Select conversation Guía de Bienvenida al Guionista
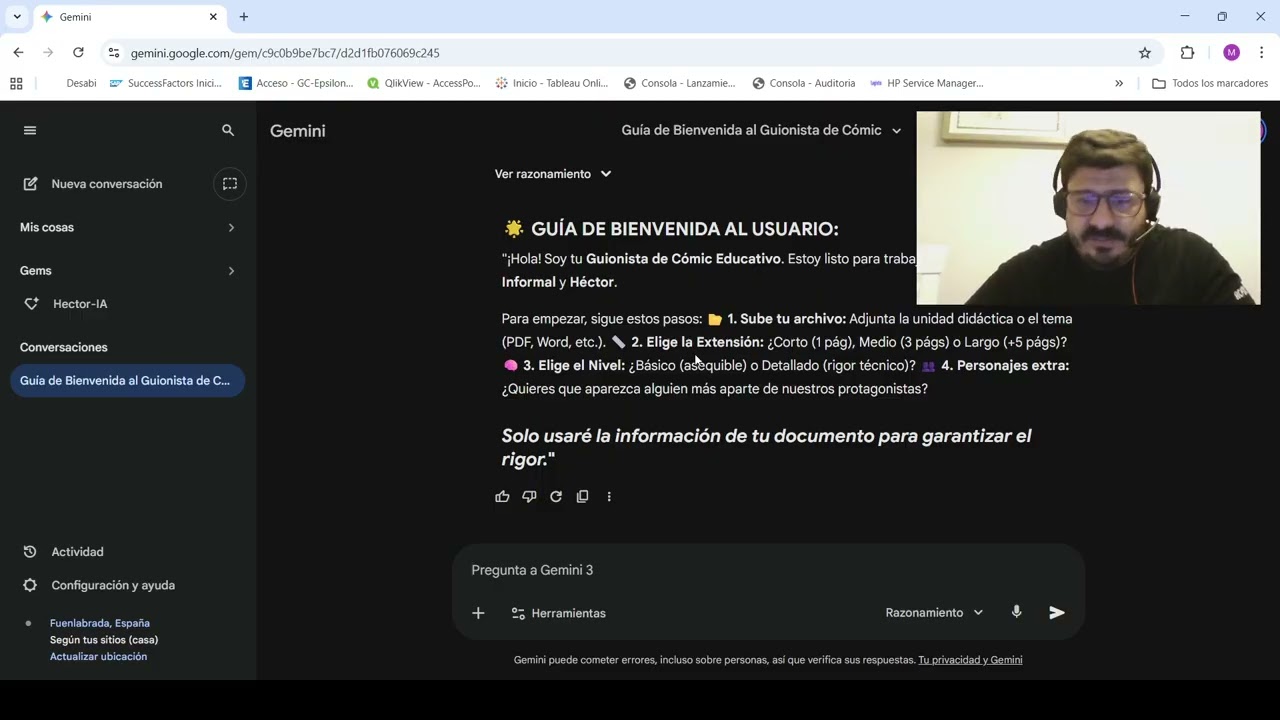 (x=127, y=381)
